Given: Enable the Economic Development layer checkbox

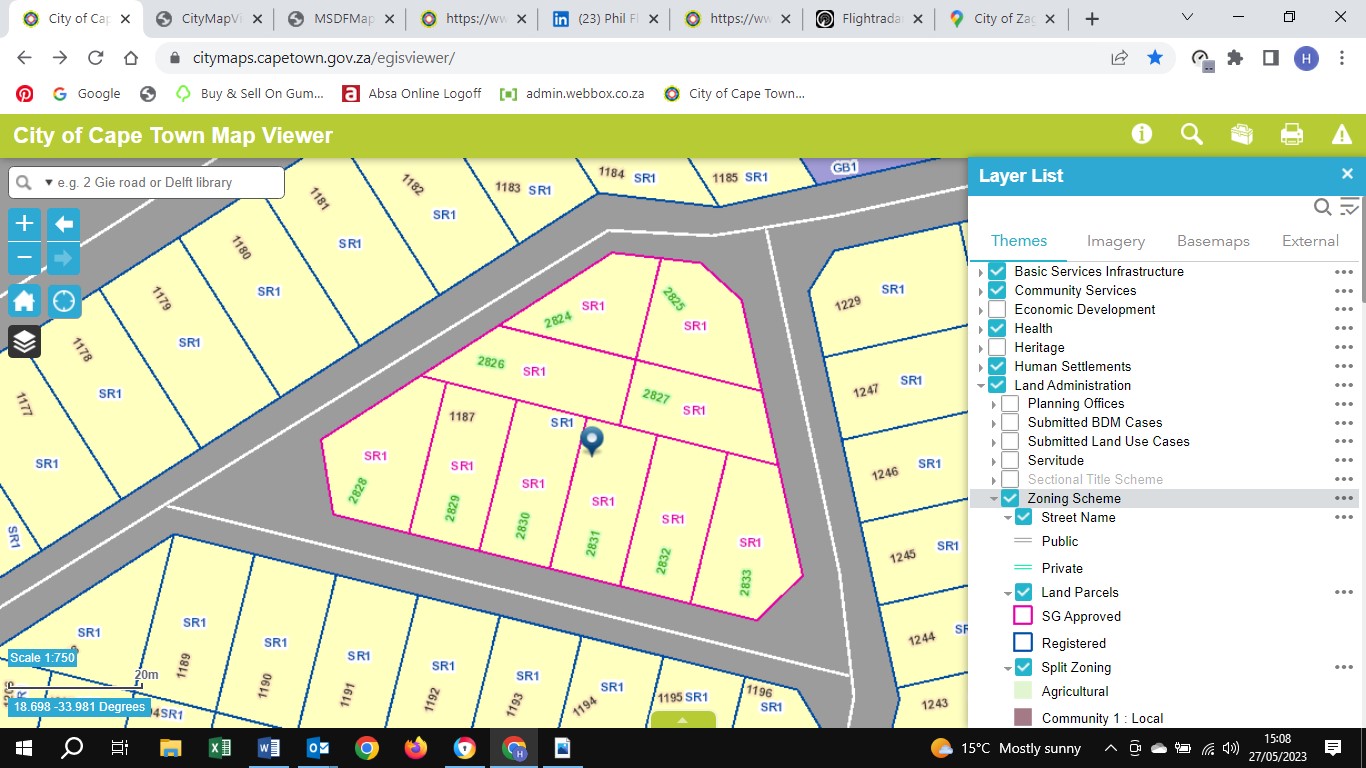Looking at the screenshot, I should point(997,309).
